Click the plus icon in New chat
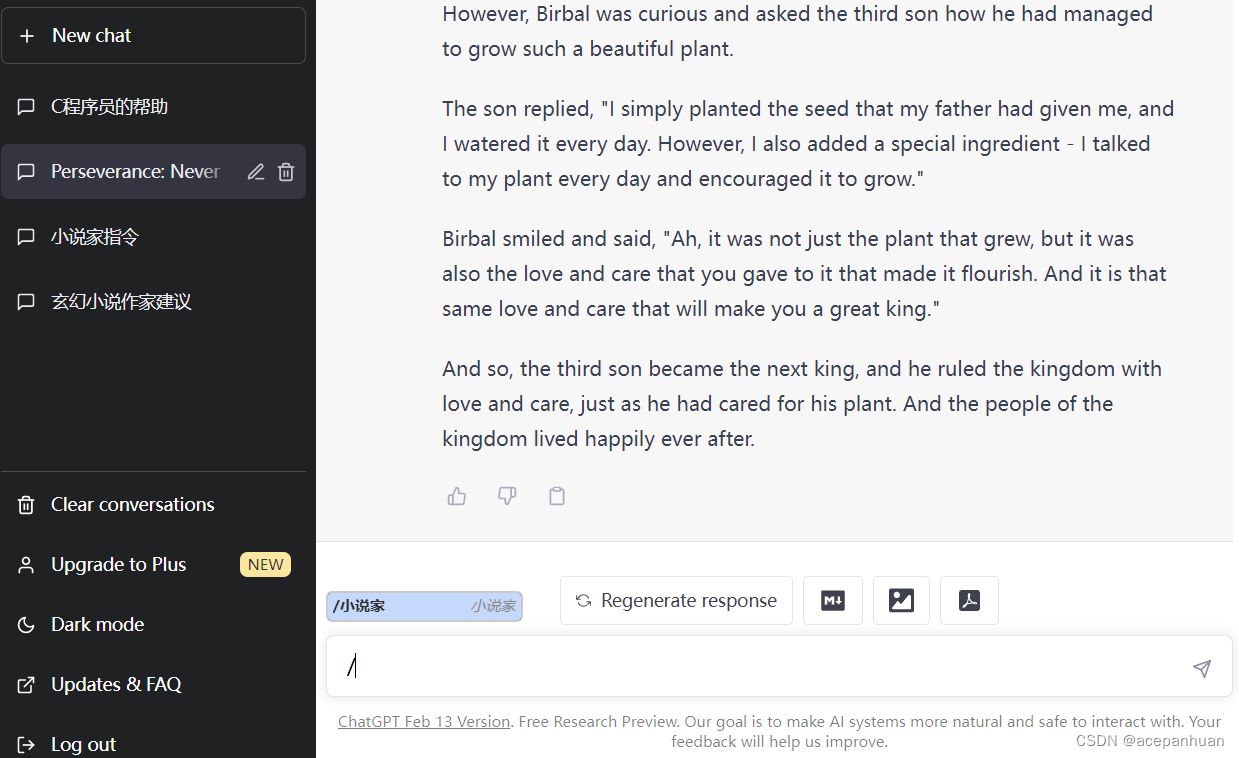Viewport: 1239px width, 758px height. point(27,36)
